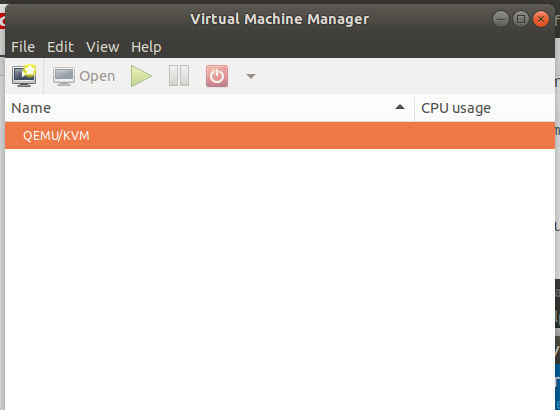Minimize the Virtual Machine Manager window
The image size is (560, 410).
tap(501, 19)
